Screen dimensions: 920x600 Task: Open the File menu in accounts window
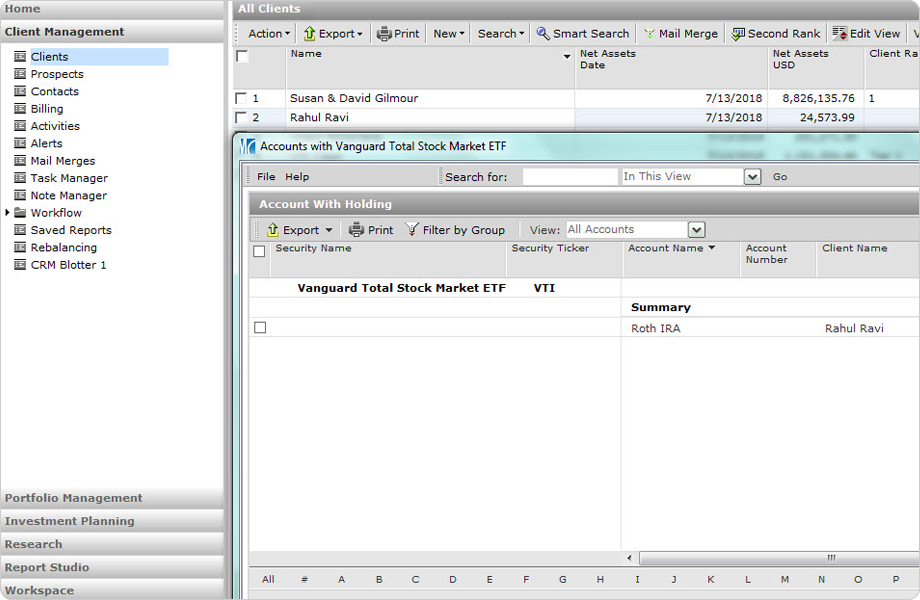[x=266, y=177]
